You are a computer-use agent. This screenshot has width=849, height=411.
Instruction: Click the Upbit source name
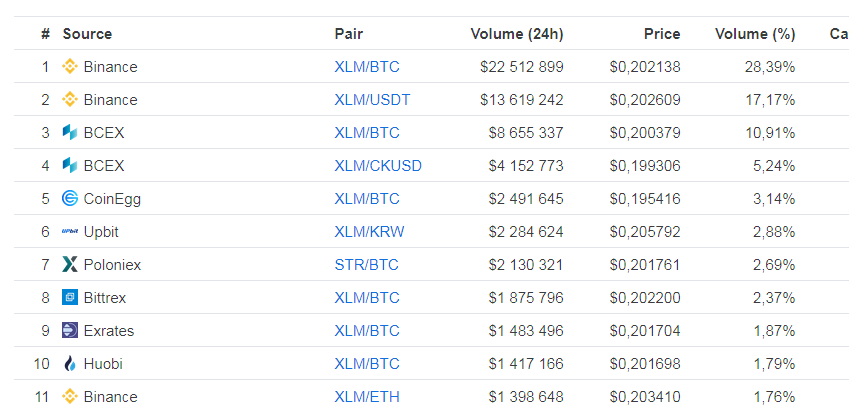pyautogui.click(x=101, y=232)
